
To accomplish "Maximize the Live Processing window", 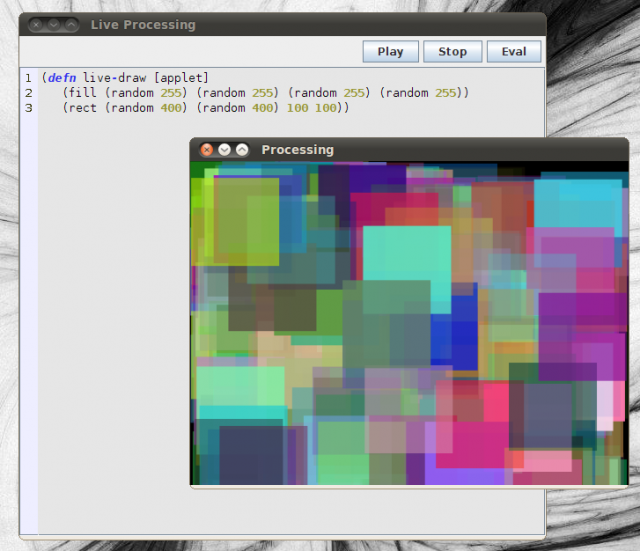I will (71, 25).
